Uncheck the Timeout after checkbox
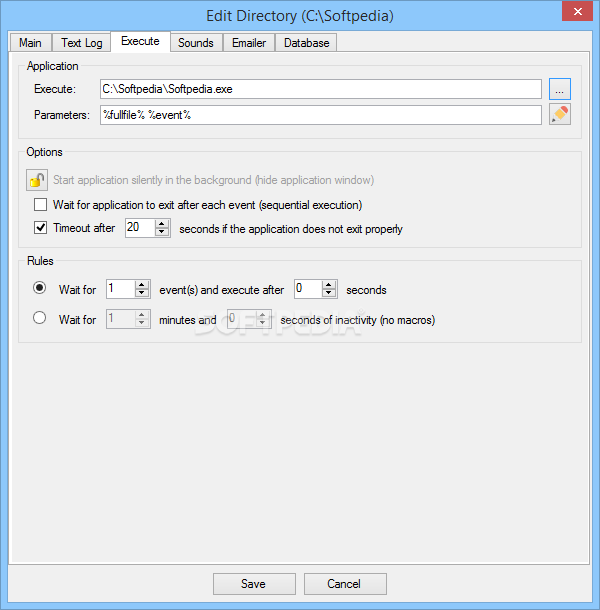The width and height of the screenshot is (600, 610). tap(40, 228)
